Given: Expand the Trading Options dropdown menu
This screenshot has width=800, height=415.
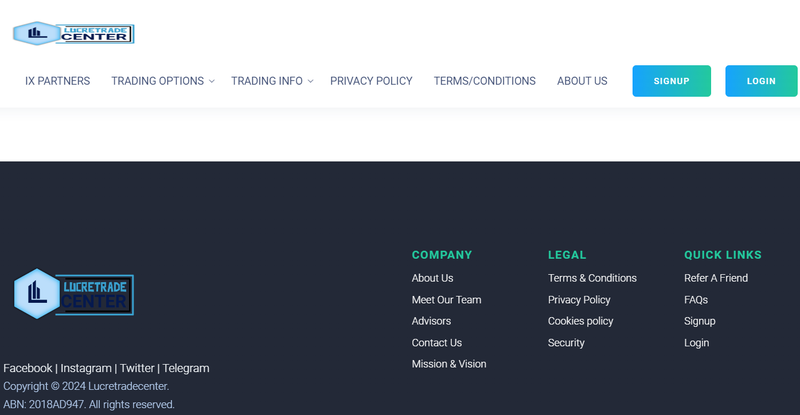Looking at the screenshot, I should coord(162,81).
